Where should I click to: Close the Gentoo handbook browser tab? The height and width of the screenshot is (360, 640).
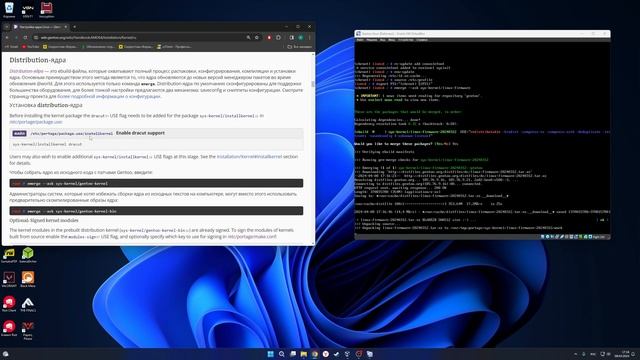pos(66,27)
